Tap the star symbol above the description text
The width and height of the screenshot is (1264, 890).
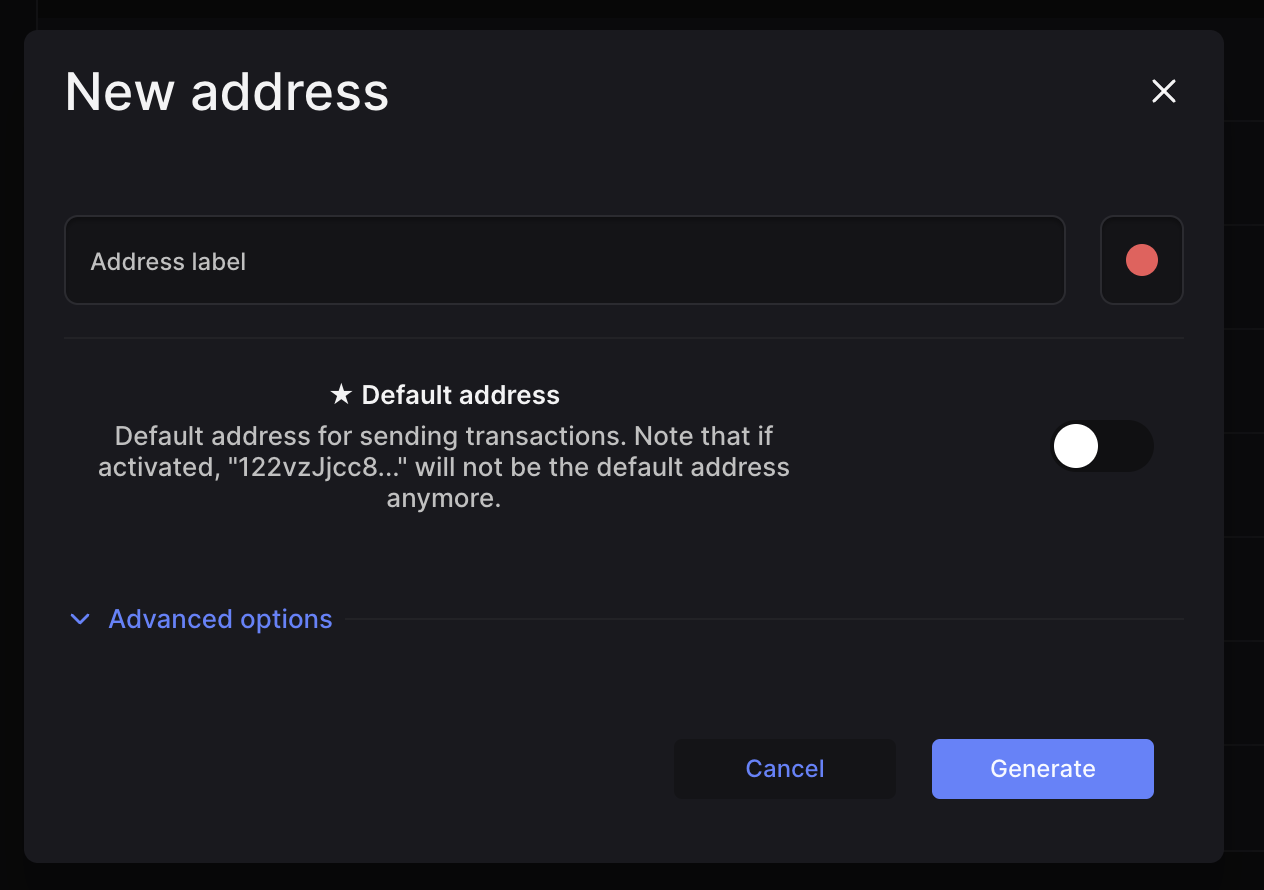(340, 394)
